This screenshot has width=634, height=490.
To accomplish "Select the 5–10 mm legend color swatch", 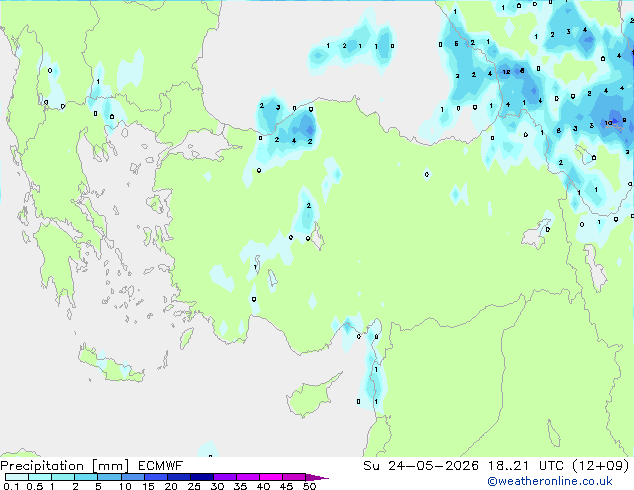I will pos(109,477).
